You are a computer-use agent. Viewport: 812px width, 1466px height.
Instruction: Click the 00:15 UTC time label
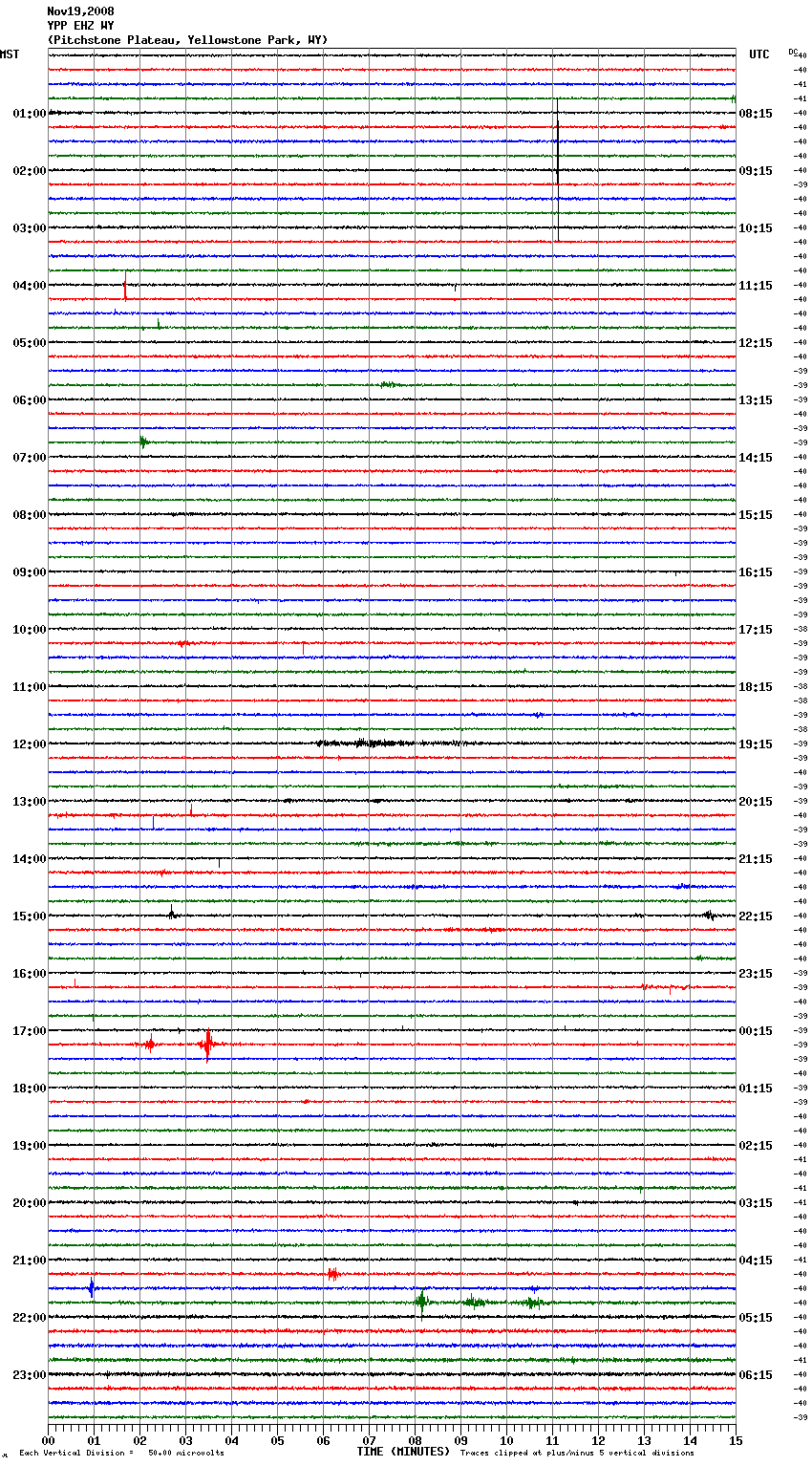[756, 1031]
